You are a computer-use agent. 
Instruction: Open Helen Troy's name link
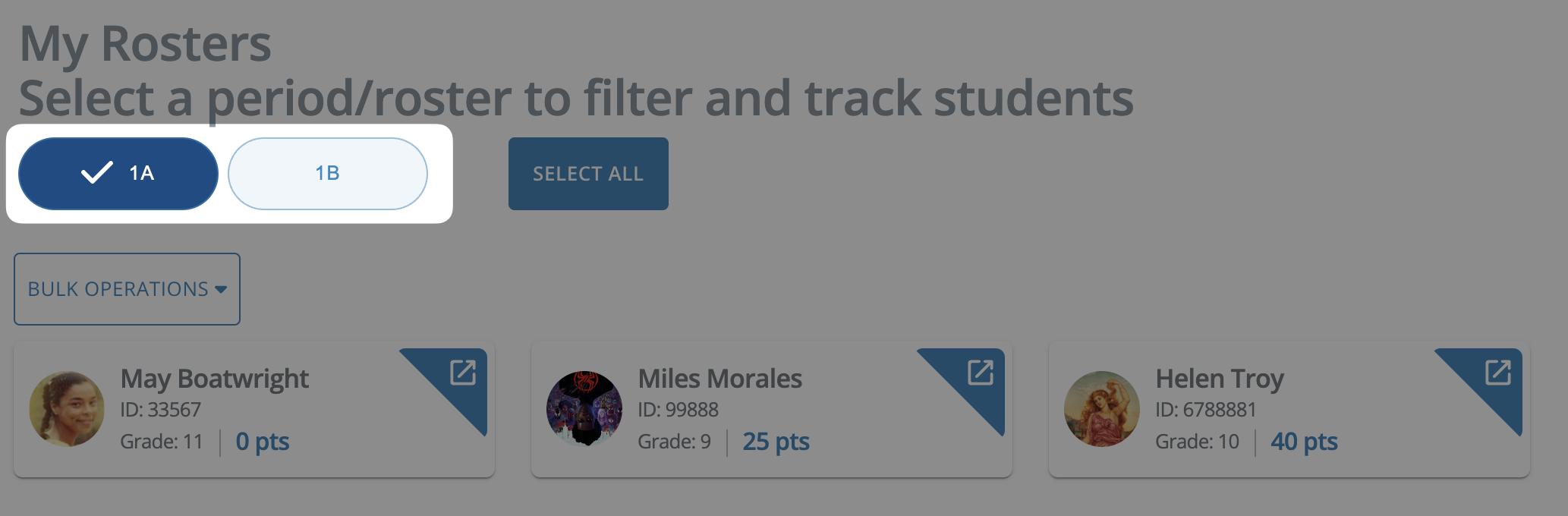click(1220, 379)
